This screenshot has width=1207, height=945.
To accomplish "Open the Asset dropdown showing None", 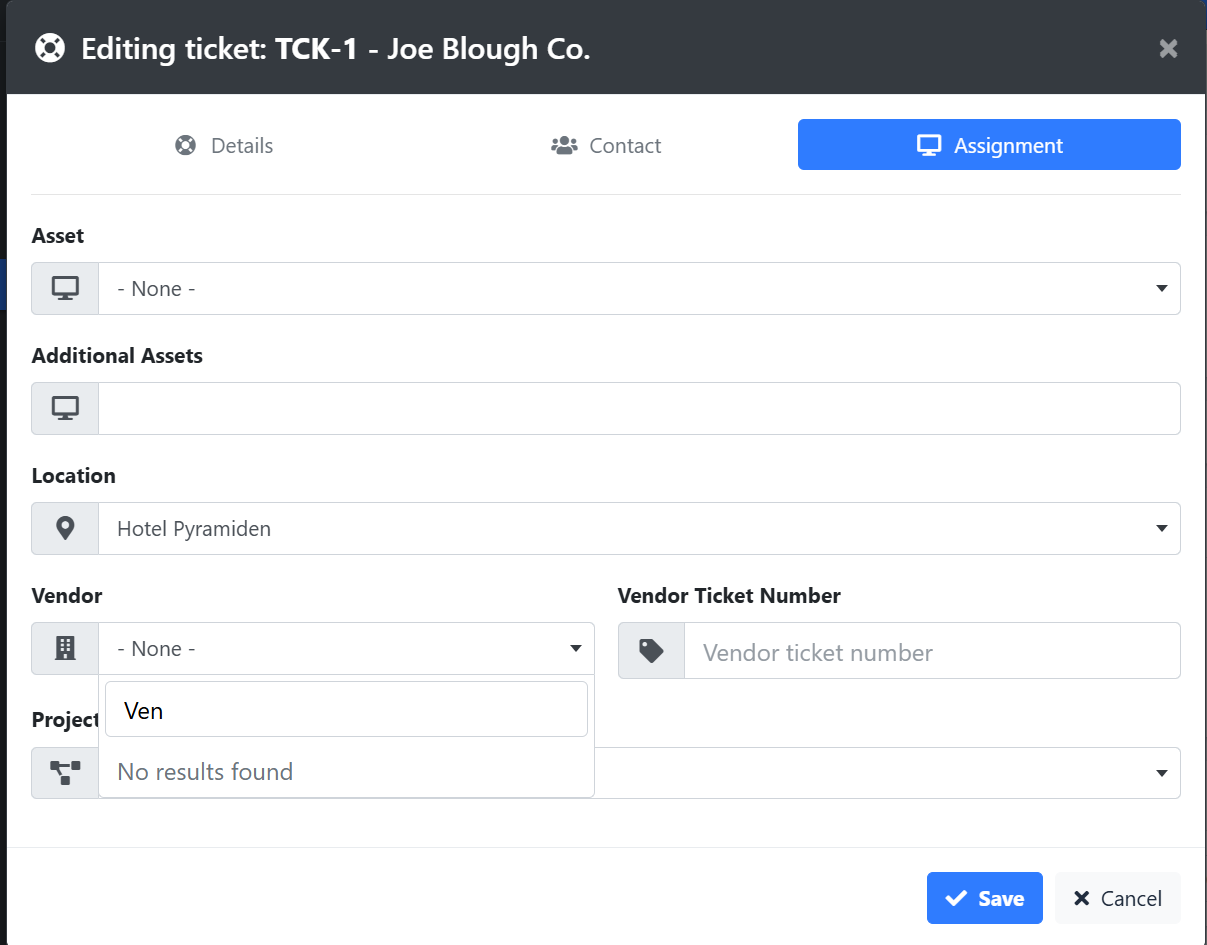I will [638, 289].
